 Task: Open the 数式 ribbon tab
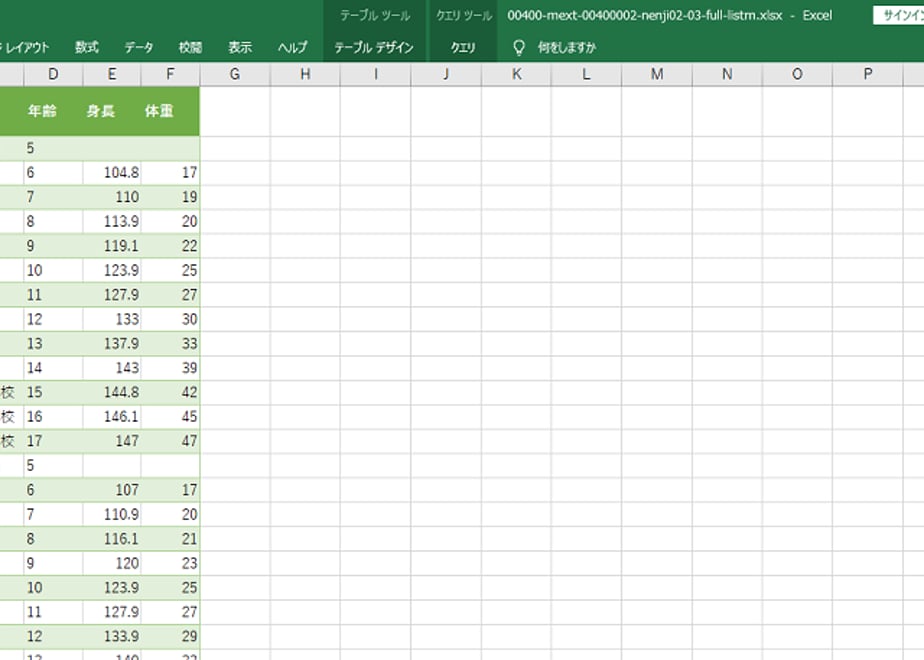[87, 48]
